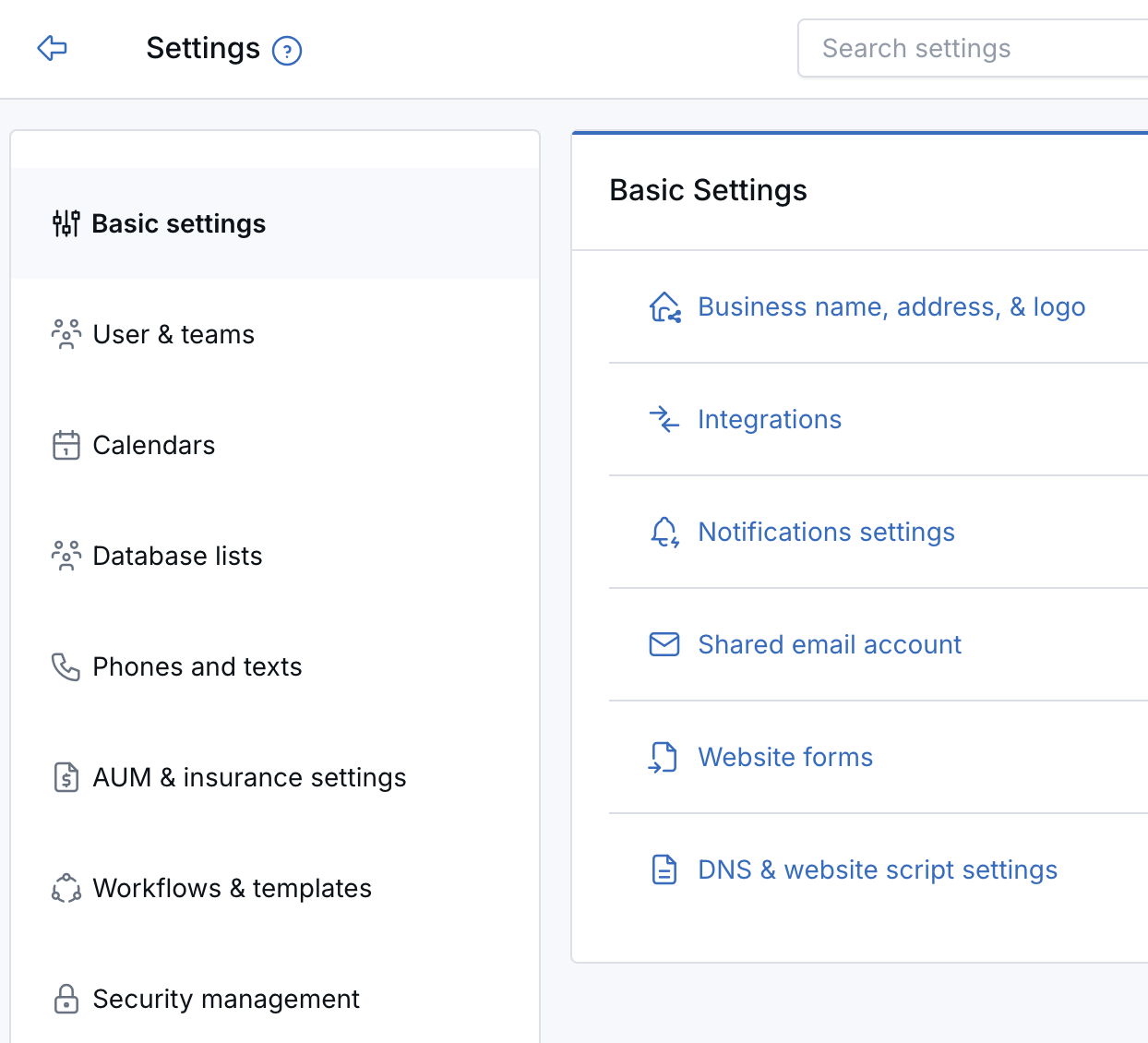Click the Phones and texts phone icon
This screenshot has height=1043, width=1148.
(66, 666)
